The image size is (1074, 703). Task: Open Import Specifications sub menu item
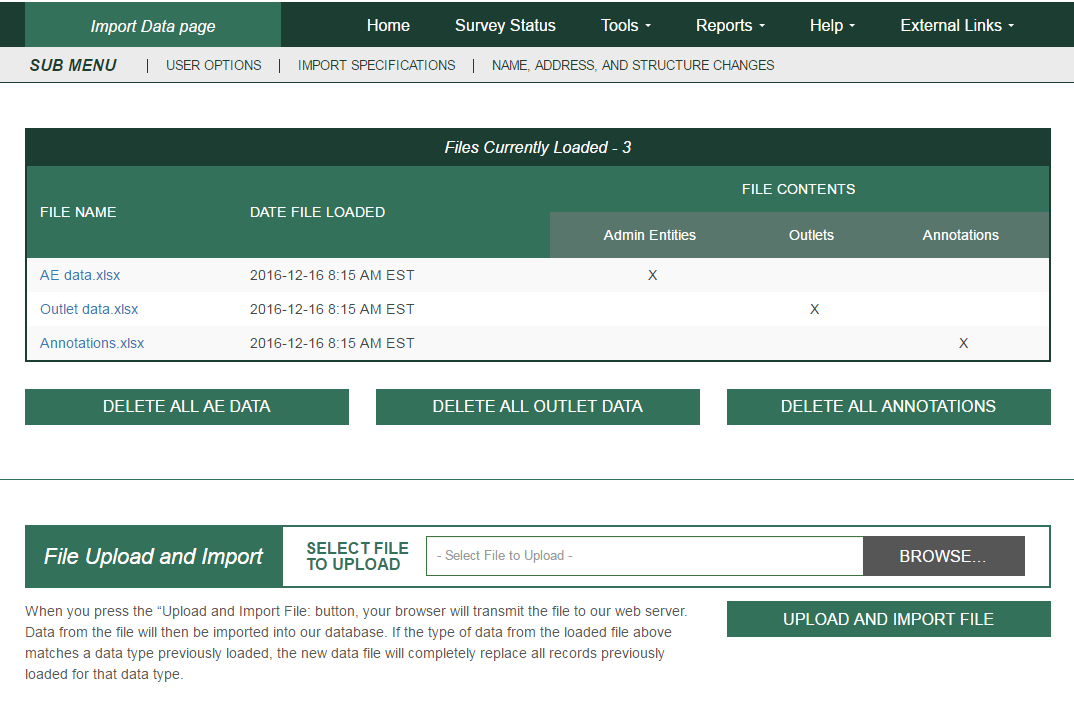tap(377, 65)
